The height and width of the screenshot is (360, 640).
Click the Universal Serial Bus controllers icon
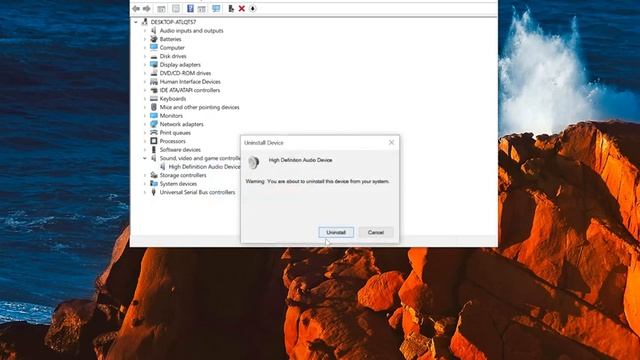[x=154, y=192]
